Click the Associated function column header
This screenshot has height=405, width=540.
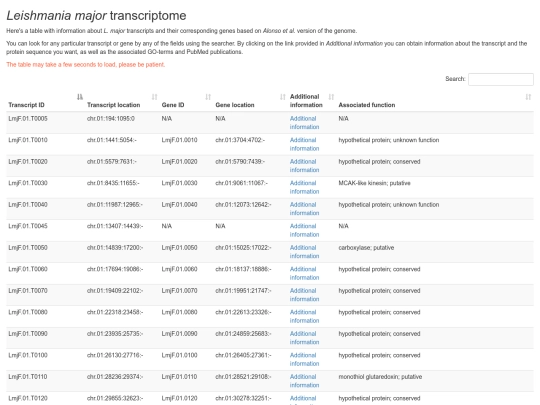pos(367,105)
